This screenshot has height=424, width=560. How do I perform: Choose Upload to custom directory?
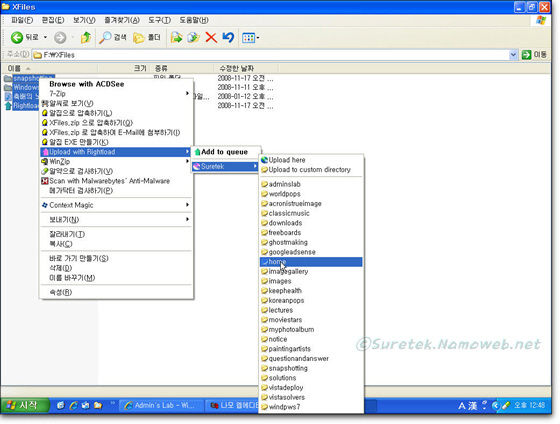[311, 169]
